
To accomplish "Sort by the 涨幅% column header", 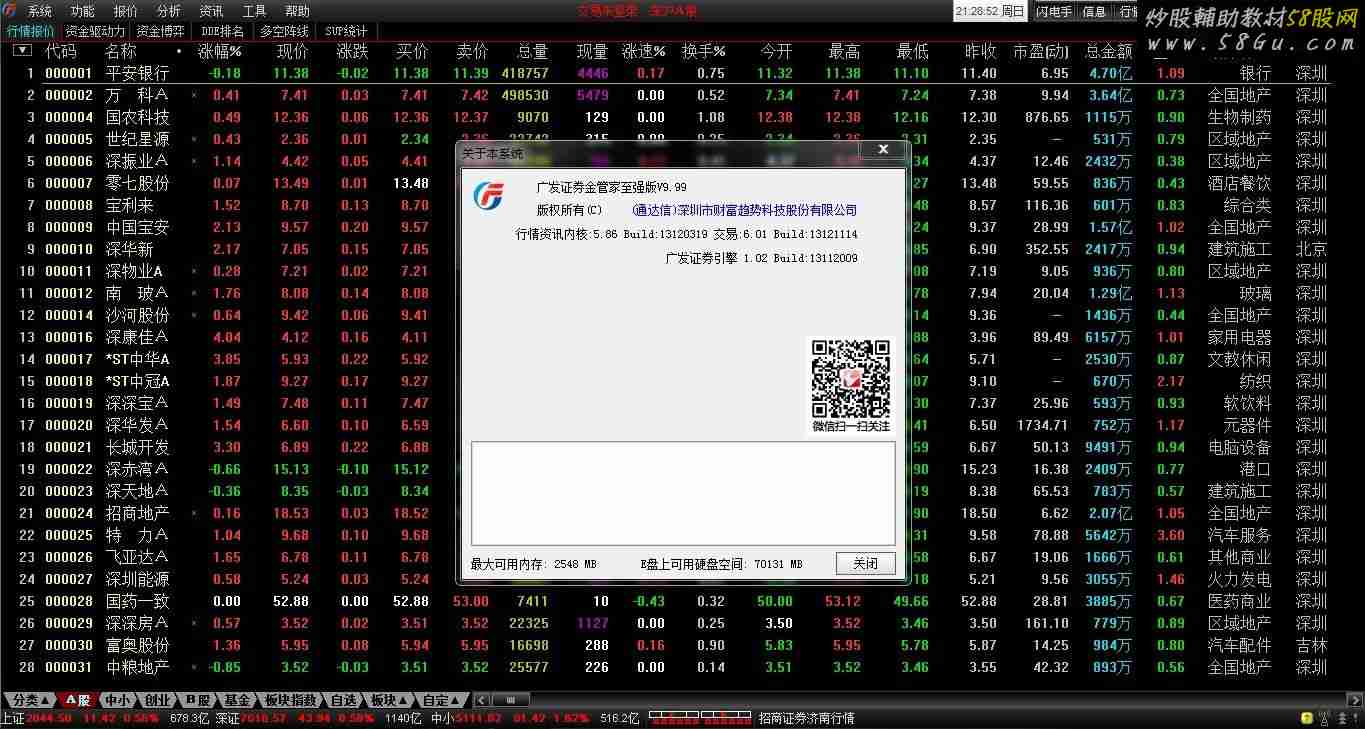I will point(220,50).
